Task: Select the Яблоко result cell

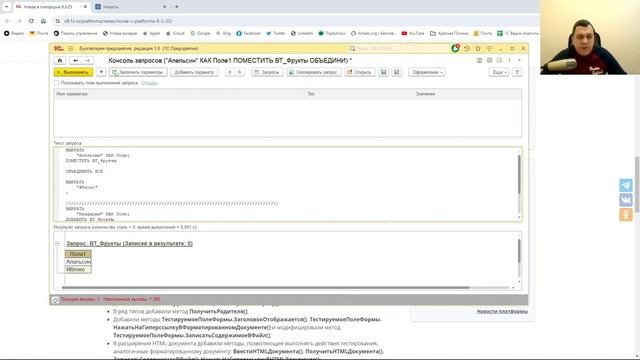Action: pyautogui.click(x=78, y=269)
